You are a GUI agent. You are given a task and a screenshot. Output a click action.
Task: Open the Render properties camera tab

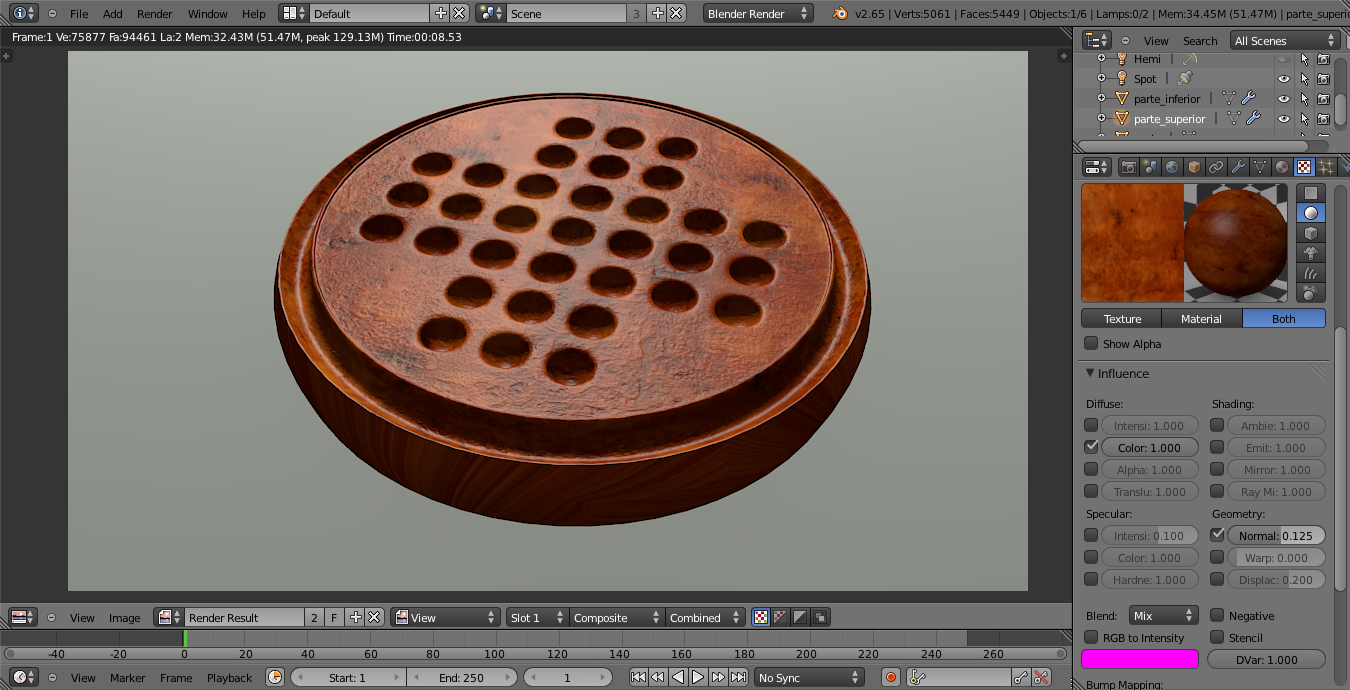coord(1129,167)
